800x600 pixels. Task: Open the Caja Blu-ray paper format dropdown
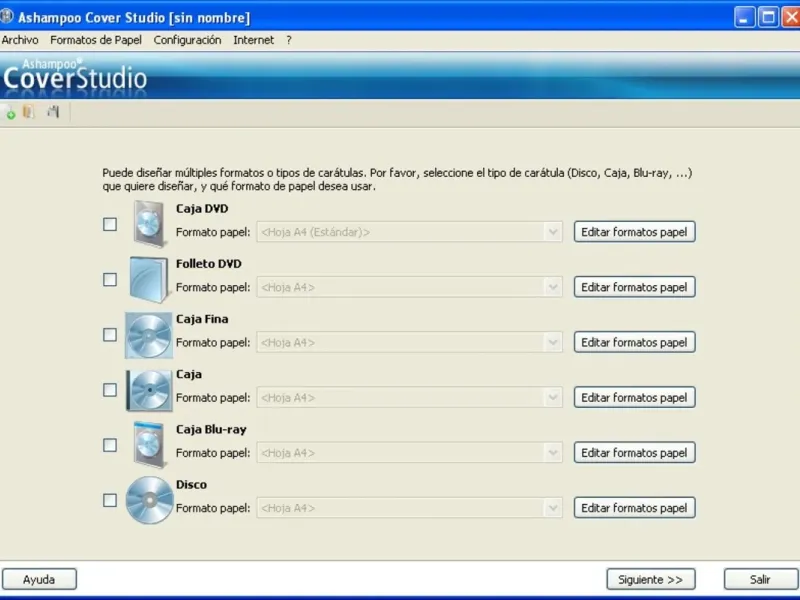click(x=409, y=453)
